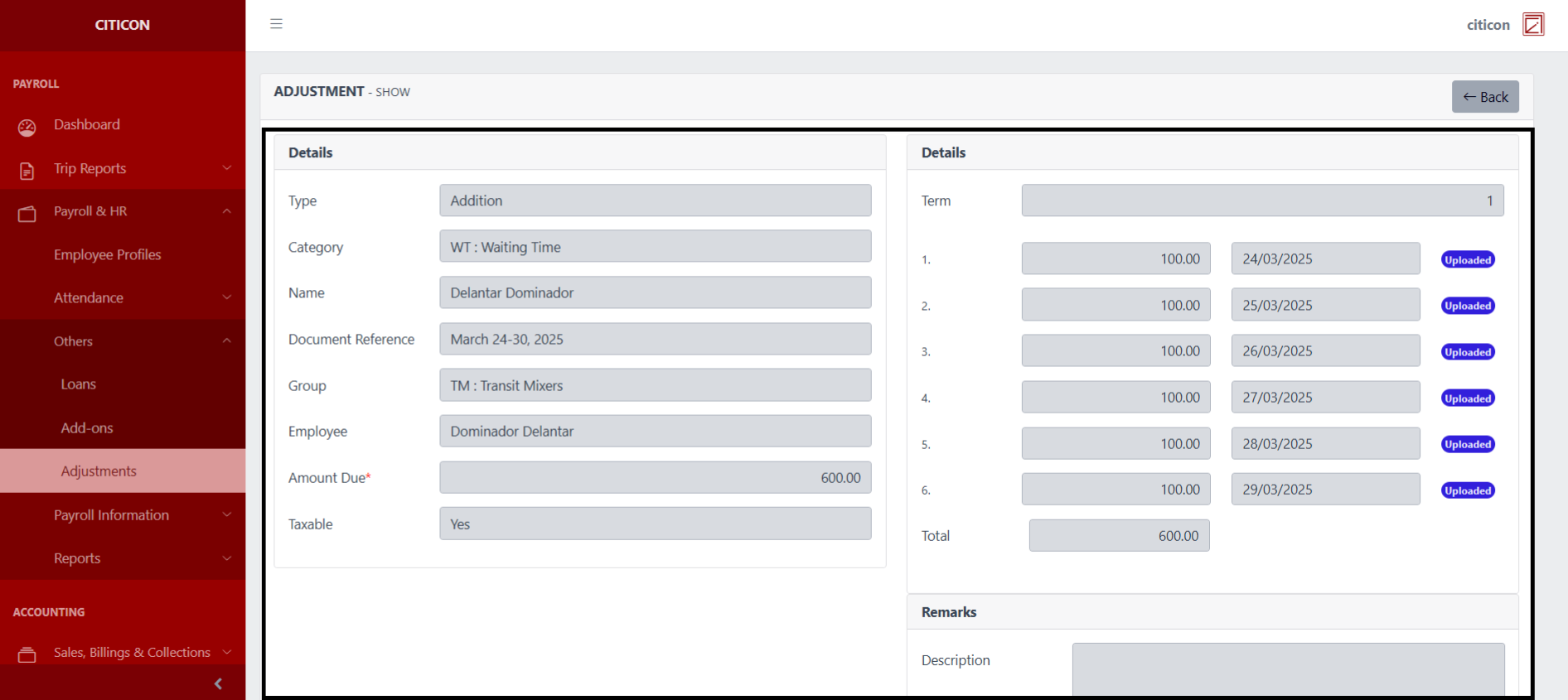Click the Amount Due field
The height and width of the screenshot is (700, 1568).
pos(655,478)
